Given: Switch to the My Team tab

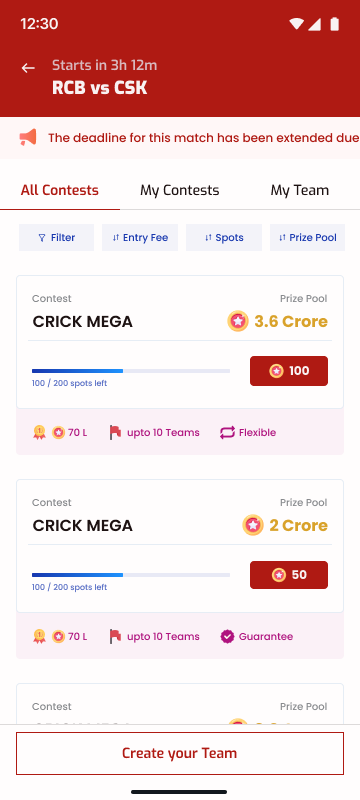Looking at the screenshot, I should click(300, 190).
